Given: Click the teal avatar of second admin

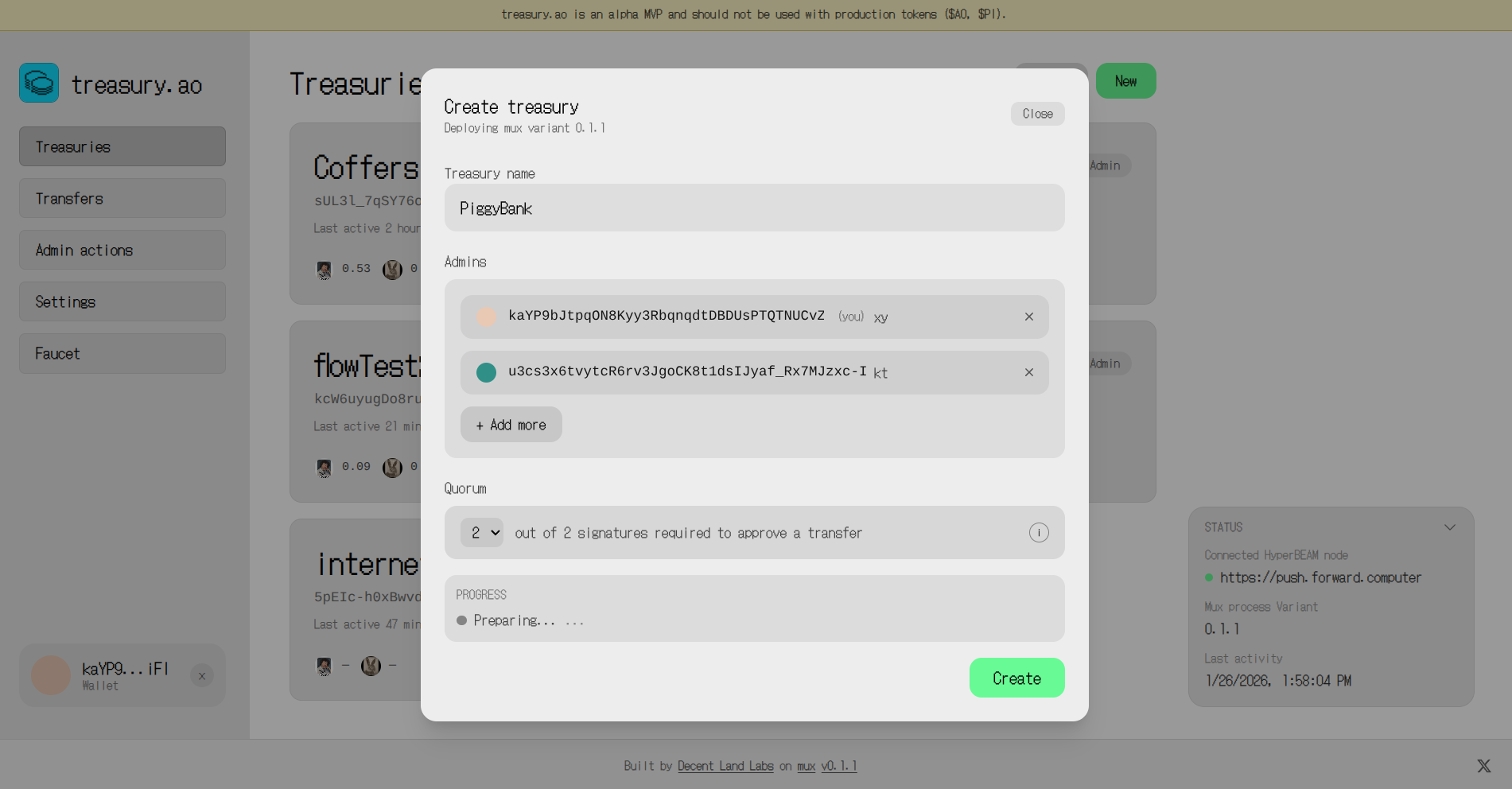Looking at the screenshot, I should click(x=486, y=372).
